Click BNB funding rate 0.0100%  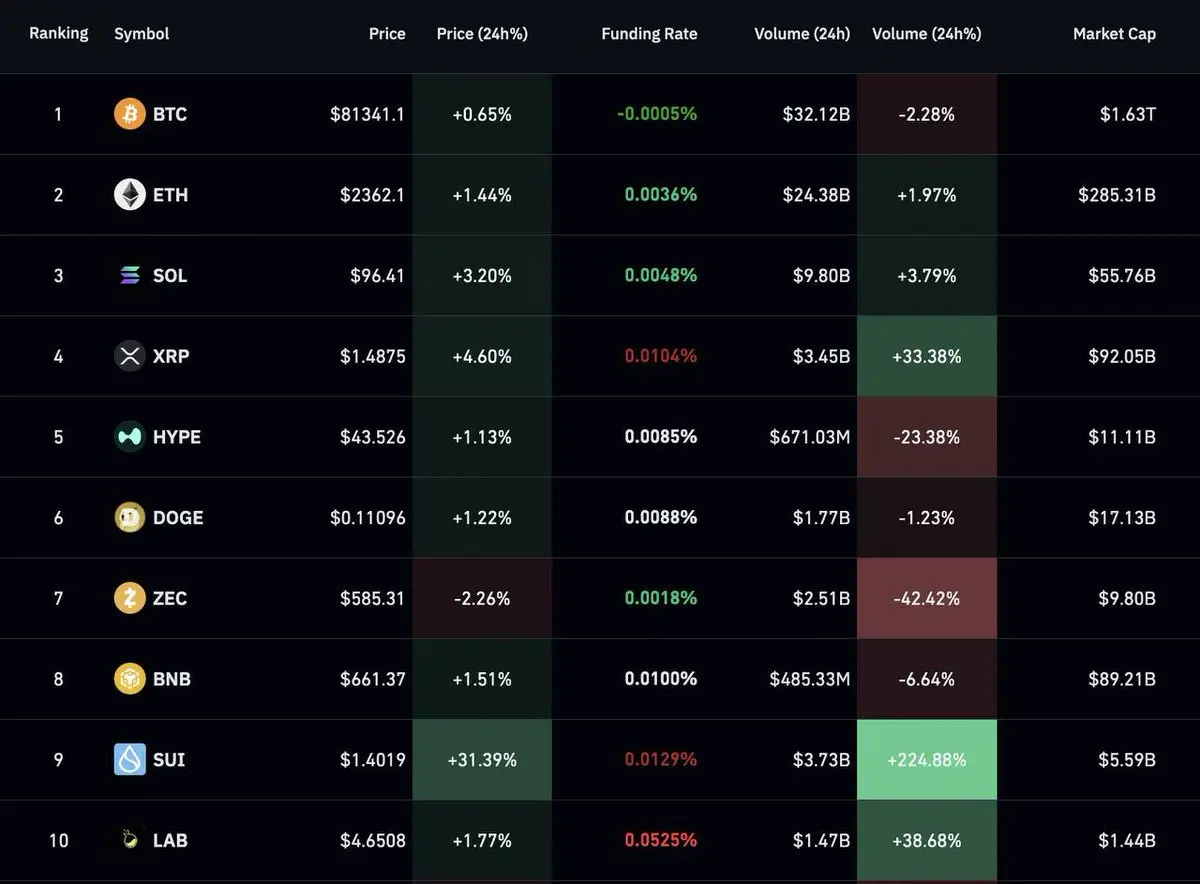(661, 679)
